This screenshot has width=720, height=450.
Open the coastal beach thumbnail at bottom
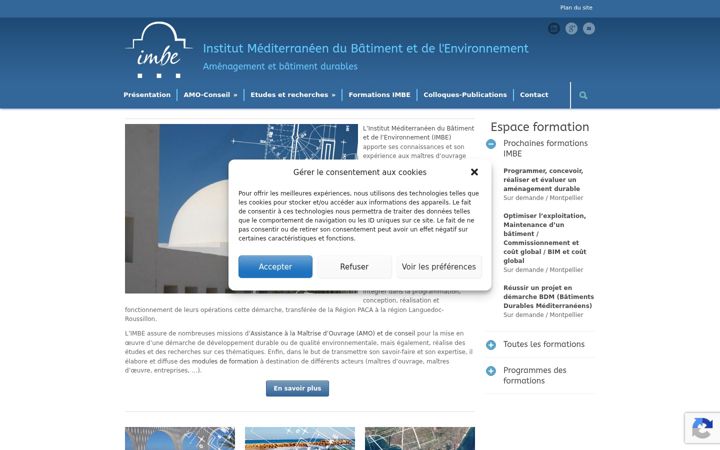click(x=300, y=439)
